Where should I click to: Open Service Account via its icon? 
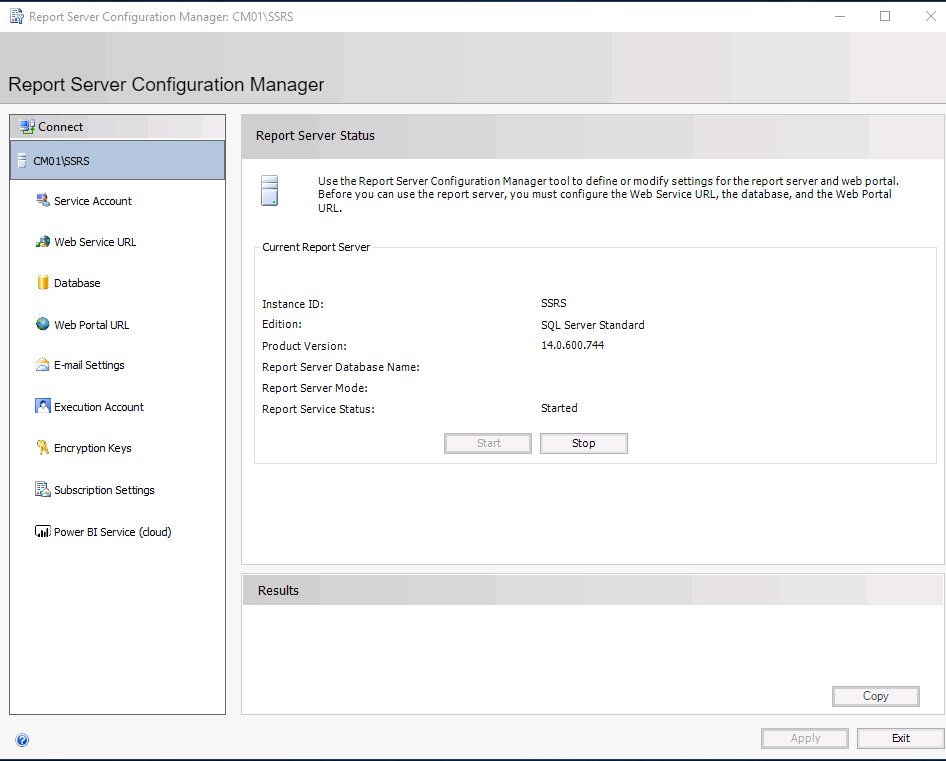[43, 200]
